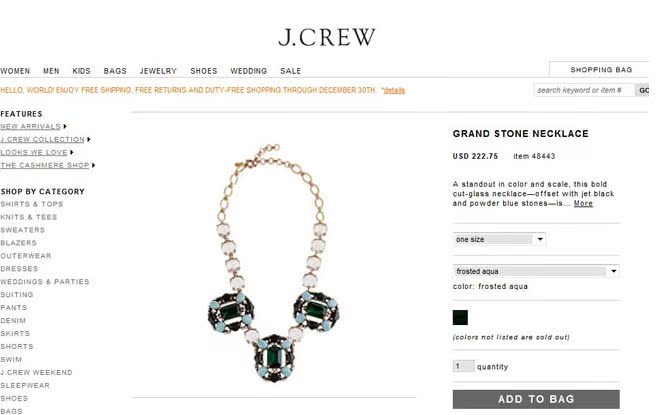Click the search keyword input field
Viewport: 660px width, 415px height.
point(584,90)
